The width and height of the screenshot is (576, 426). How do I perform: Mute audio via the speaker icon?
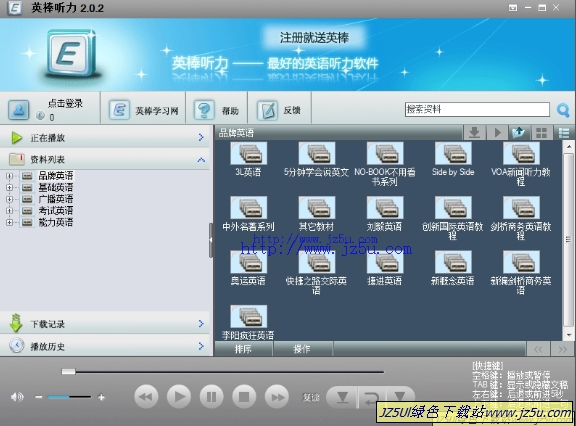pyautogui.click(x=17, y=397)
